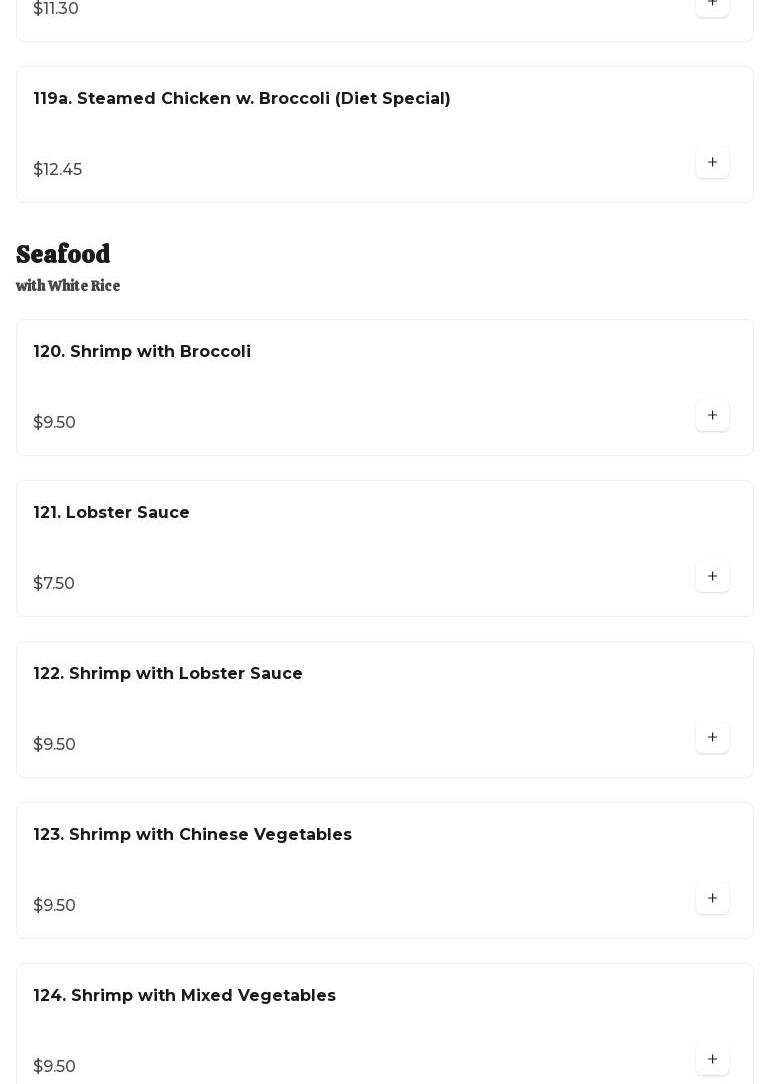Add Lobster Sauce using the plus icon
770x1084 pixels.
(712, 577)
